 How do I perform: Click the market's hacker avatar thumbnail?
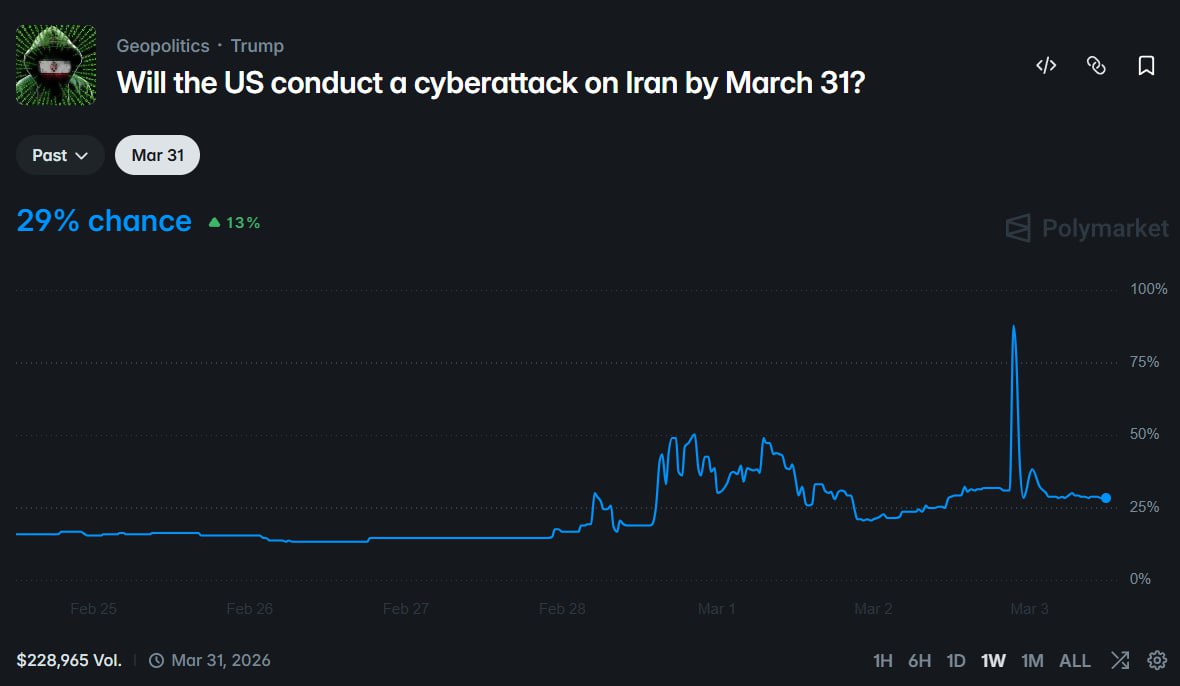pos(55,64)
